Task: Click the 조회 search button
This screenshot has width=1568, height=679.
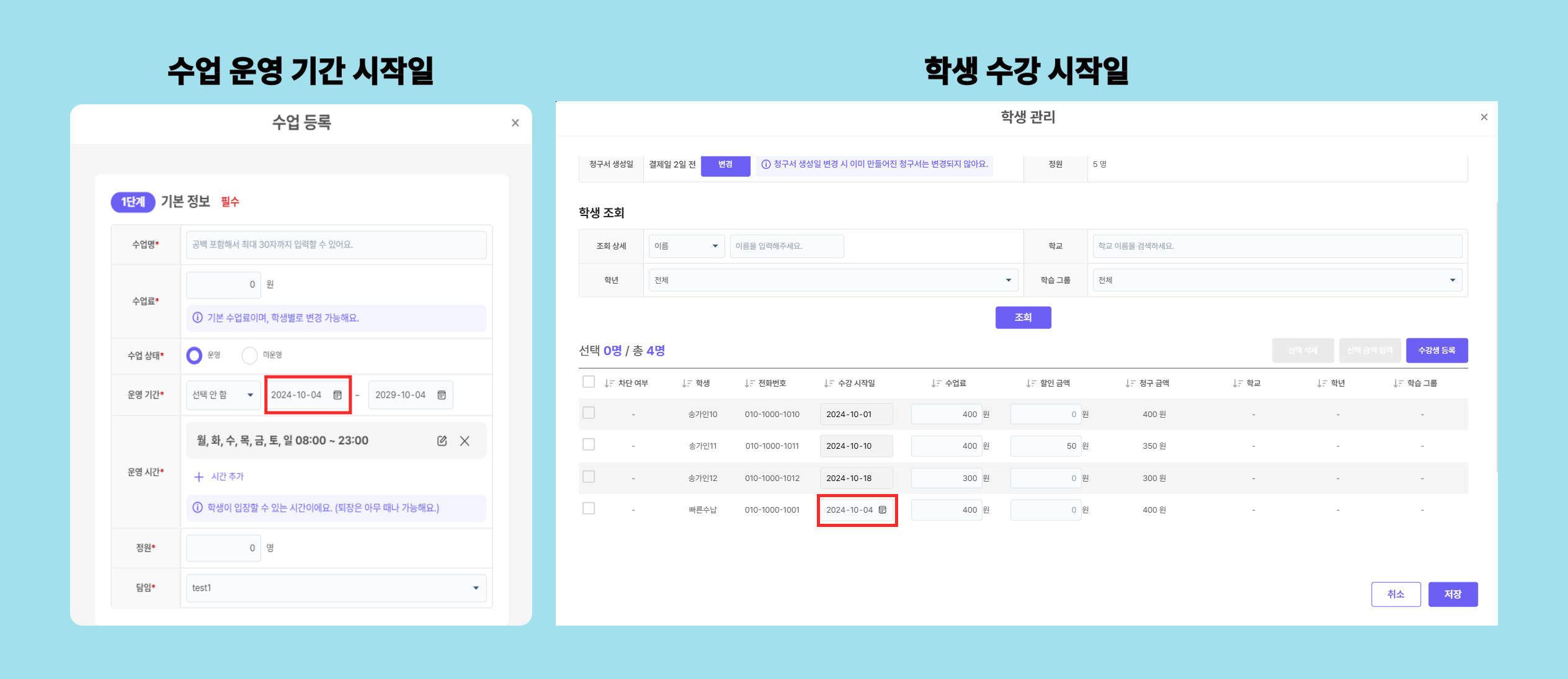Action: coord(1023,317)
